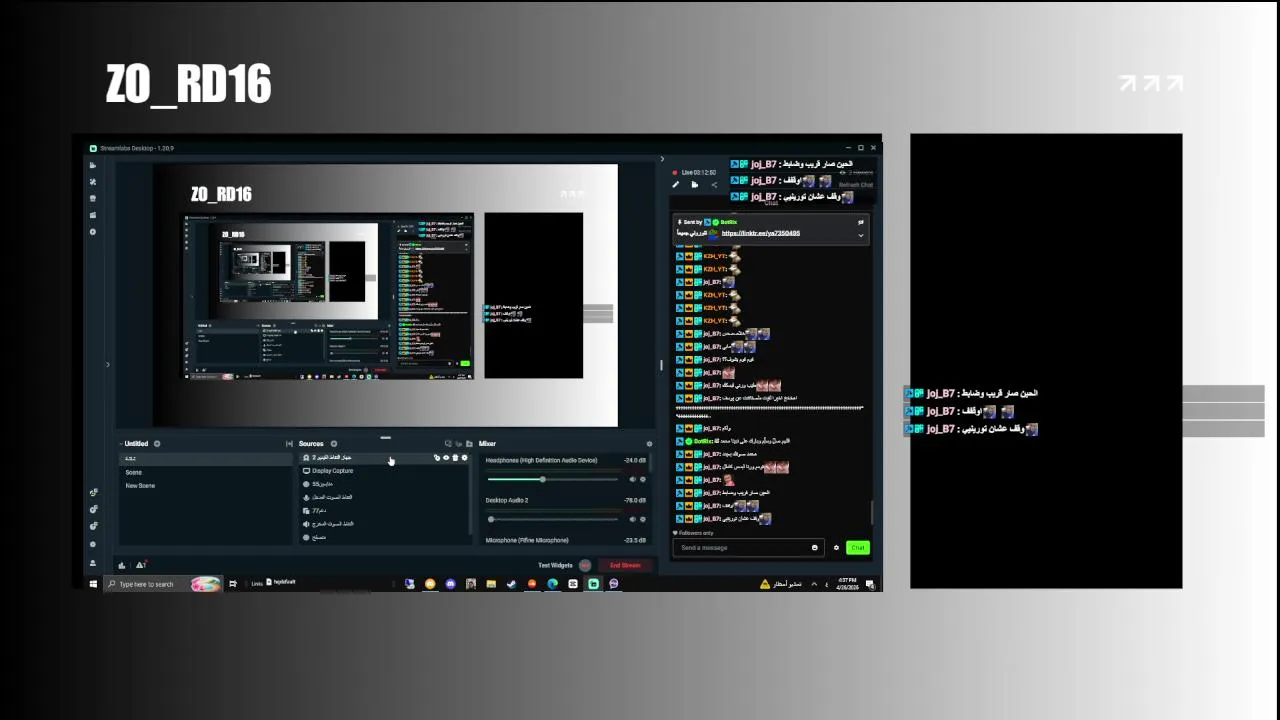Open the chat settings gear

(x=836, y=548)
